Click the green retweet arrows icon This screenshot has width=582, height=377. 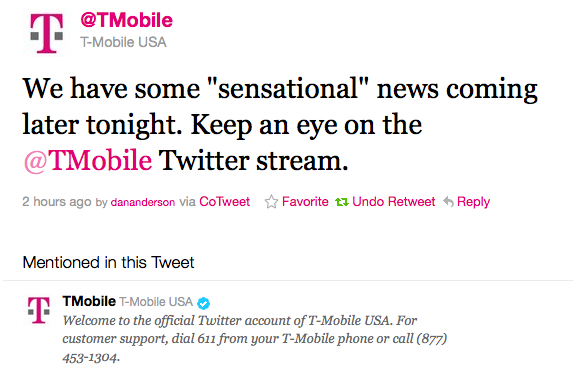342,202
